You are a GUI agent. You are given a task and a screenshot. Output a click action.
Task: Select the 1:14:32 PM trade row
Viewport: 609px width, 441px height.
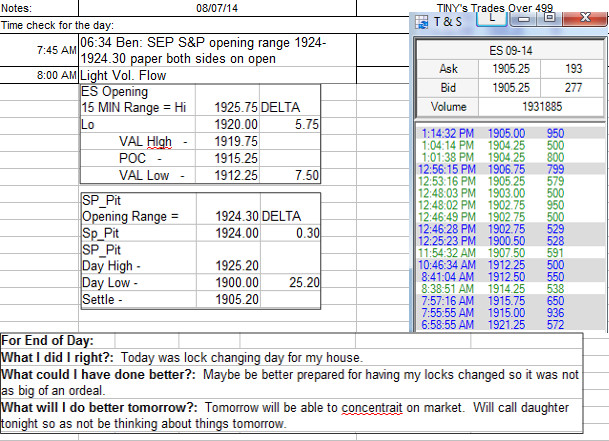click(510, 134)
